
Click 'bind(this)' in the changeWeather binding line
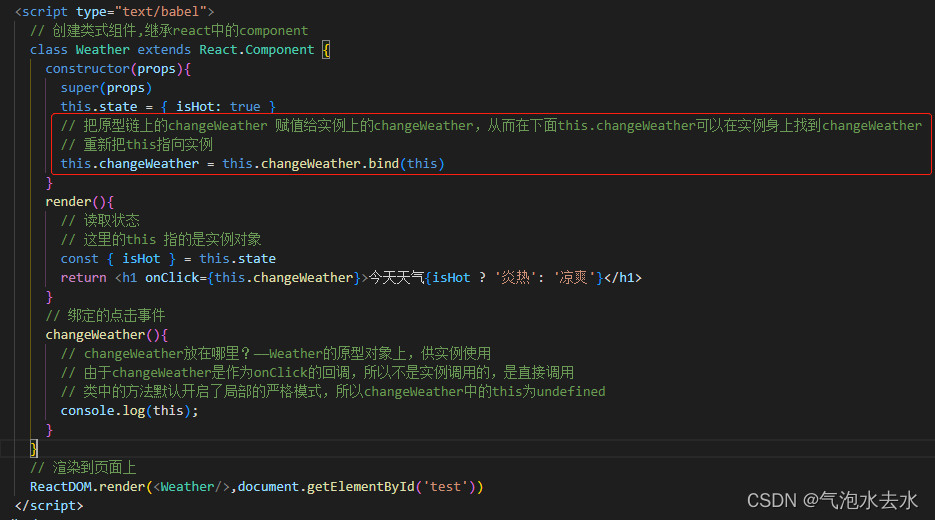(407, 163)
